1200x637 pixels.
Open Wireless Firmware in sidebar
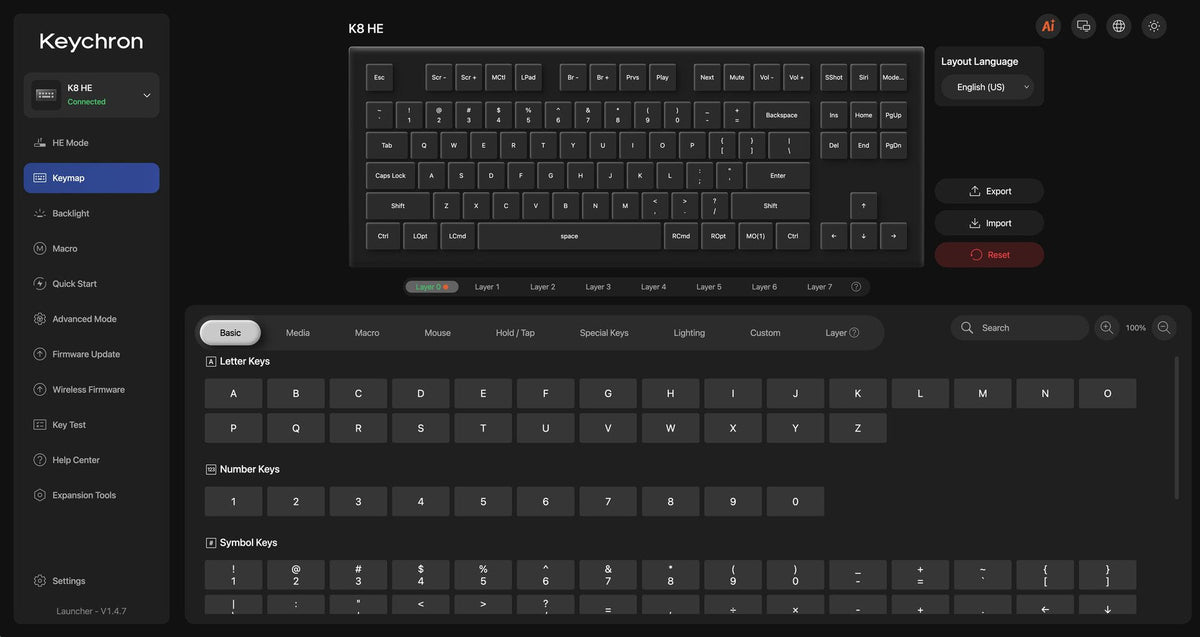91,389
